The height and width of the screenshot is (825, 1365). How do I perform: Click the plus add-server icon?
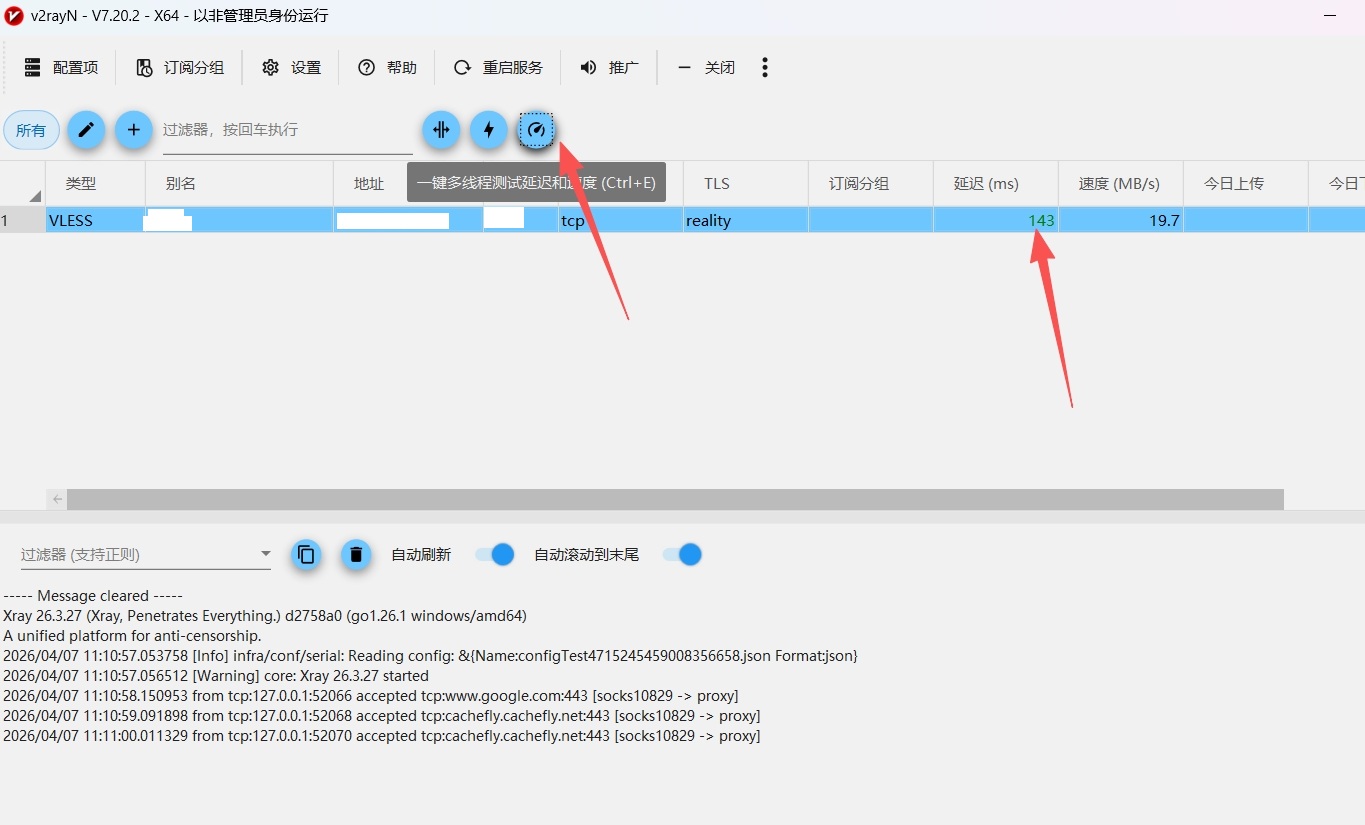(x=133, y=130)
